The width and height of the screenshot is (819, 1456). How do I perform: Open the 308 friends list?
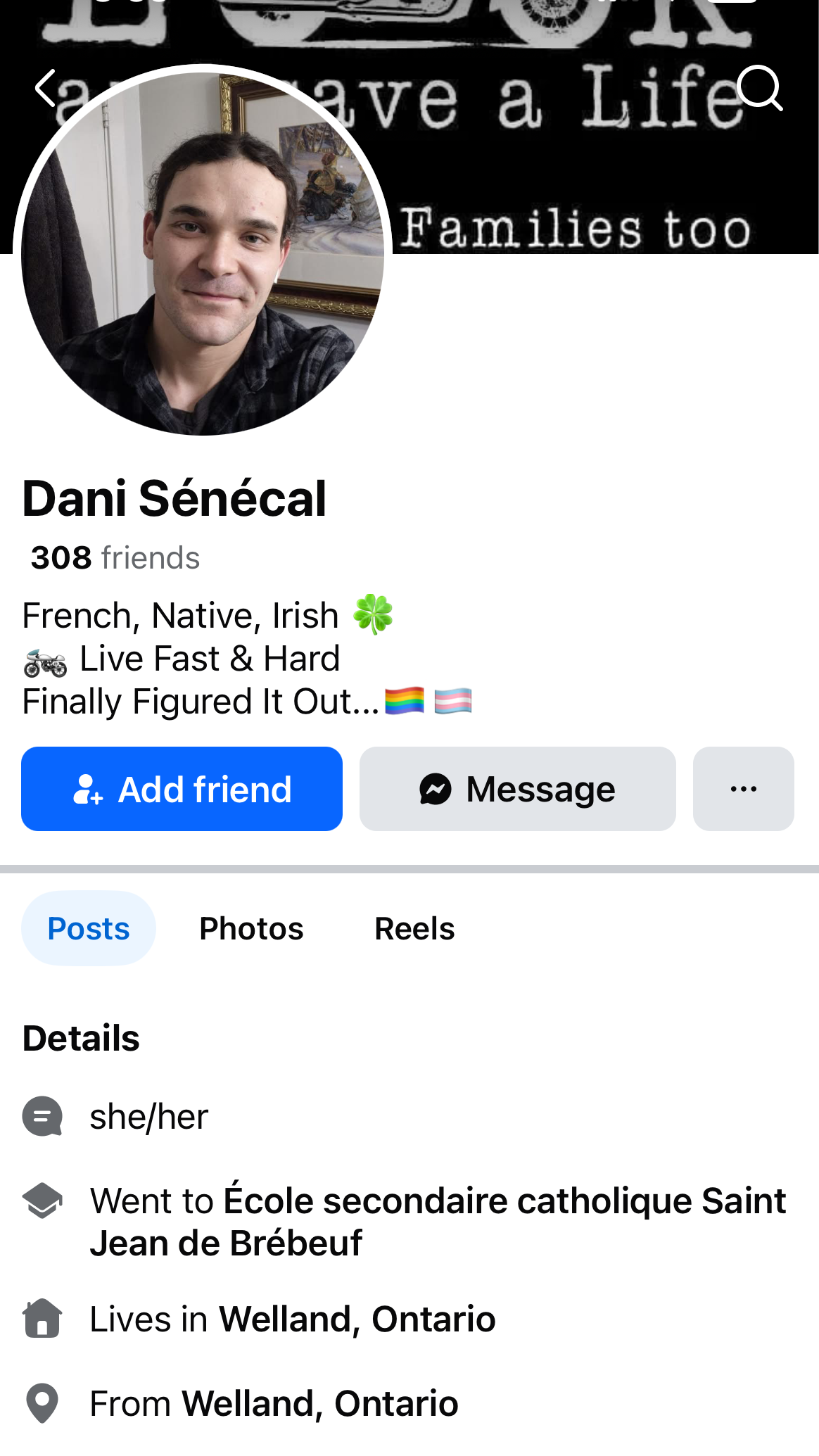click(x=115, y=557)
